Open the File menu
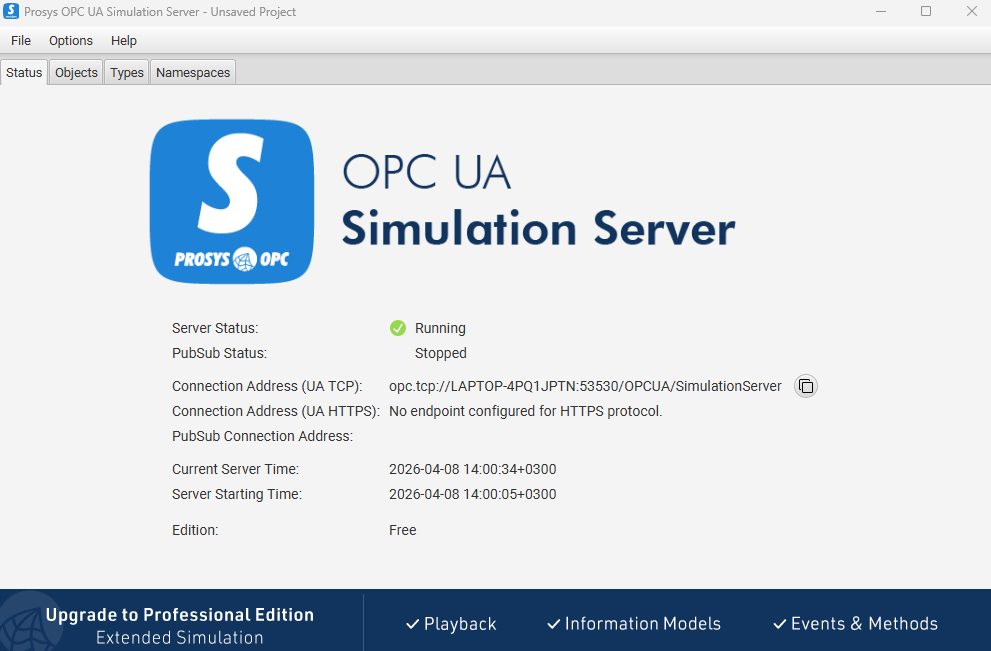 coord(21,40)
